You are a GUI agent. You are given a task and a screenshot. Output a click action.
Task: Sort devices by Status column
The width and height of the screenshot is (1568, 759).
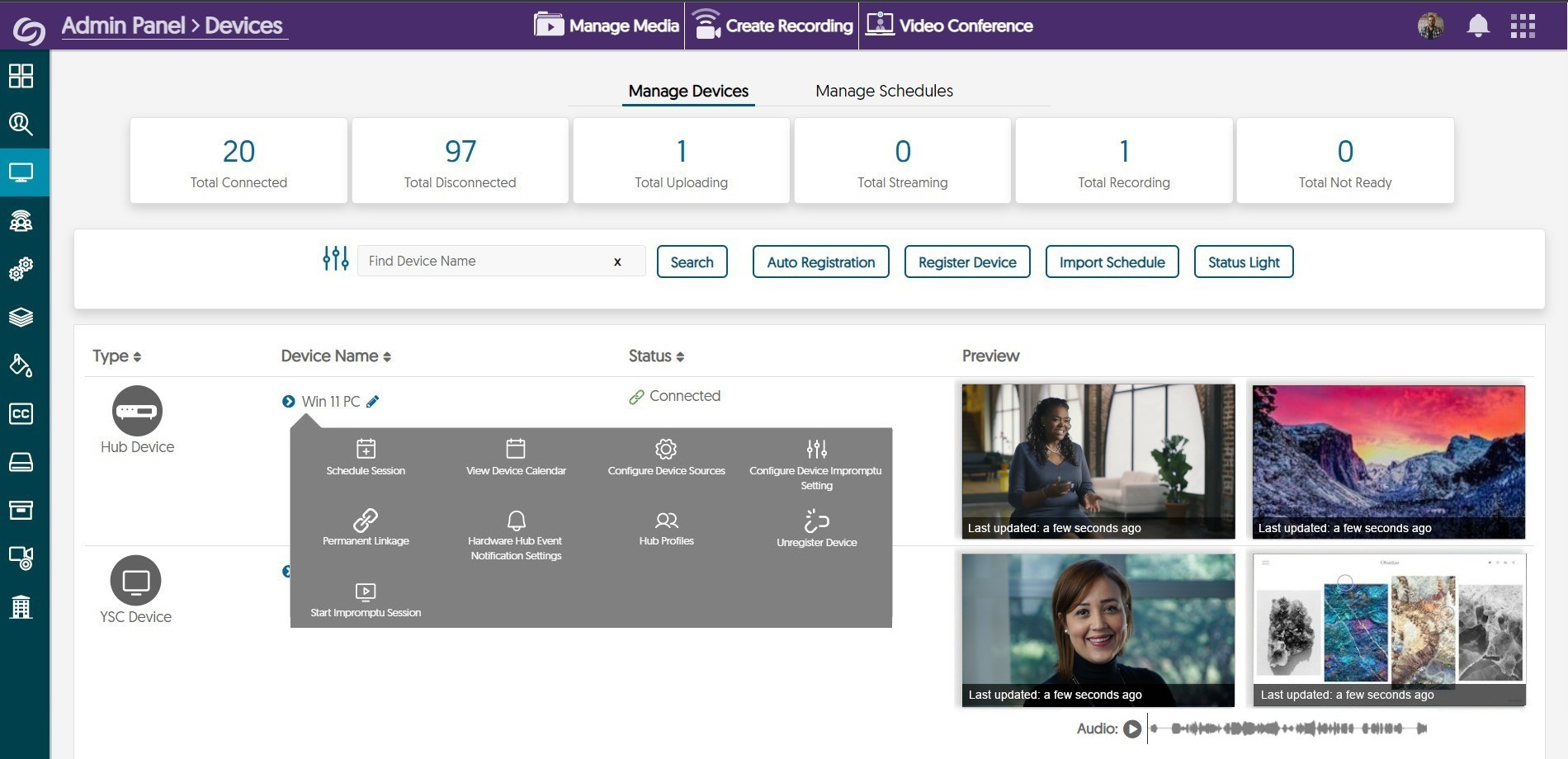point(656,356)
